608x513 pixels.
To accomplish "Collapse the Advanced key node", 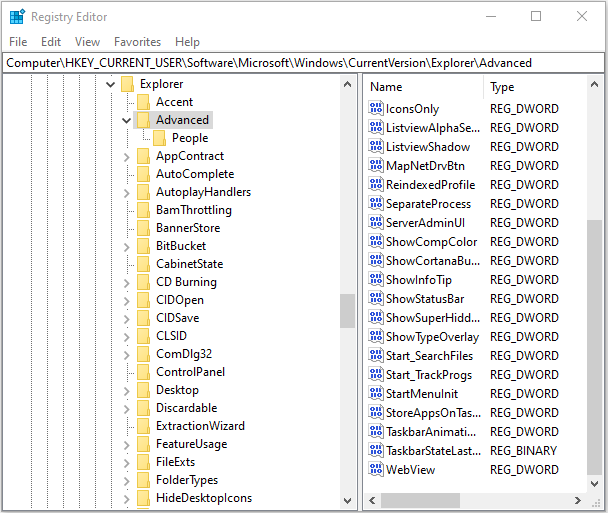I will pos(126,120).
